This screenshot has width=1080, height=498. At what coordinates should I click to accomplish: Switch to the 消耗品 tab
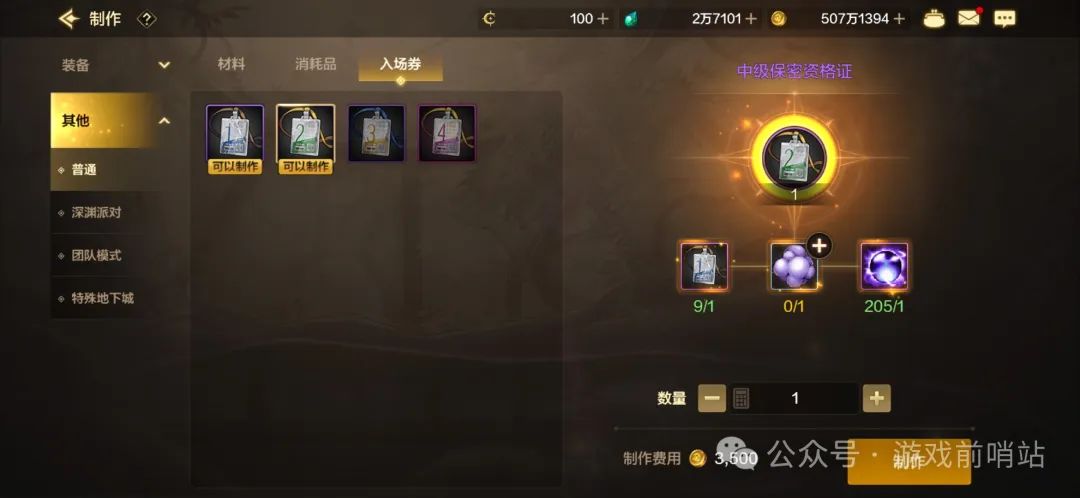click(315, 64)
